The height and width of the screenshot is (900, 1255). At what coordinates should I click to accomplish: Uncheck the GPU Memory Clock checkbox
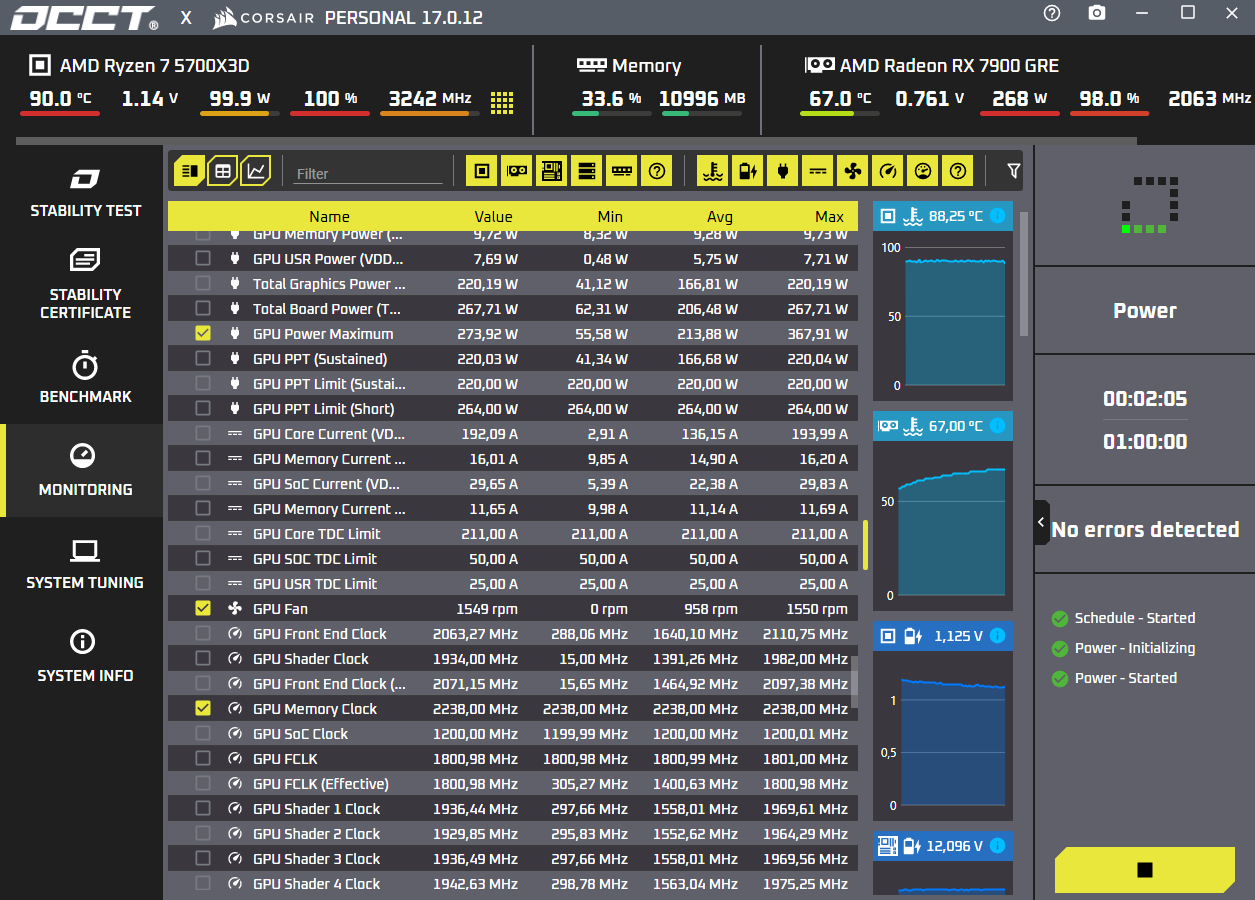tap(203, 708)
